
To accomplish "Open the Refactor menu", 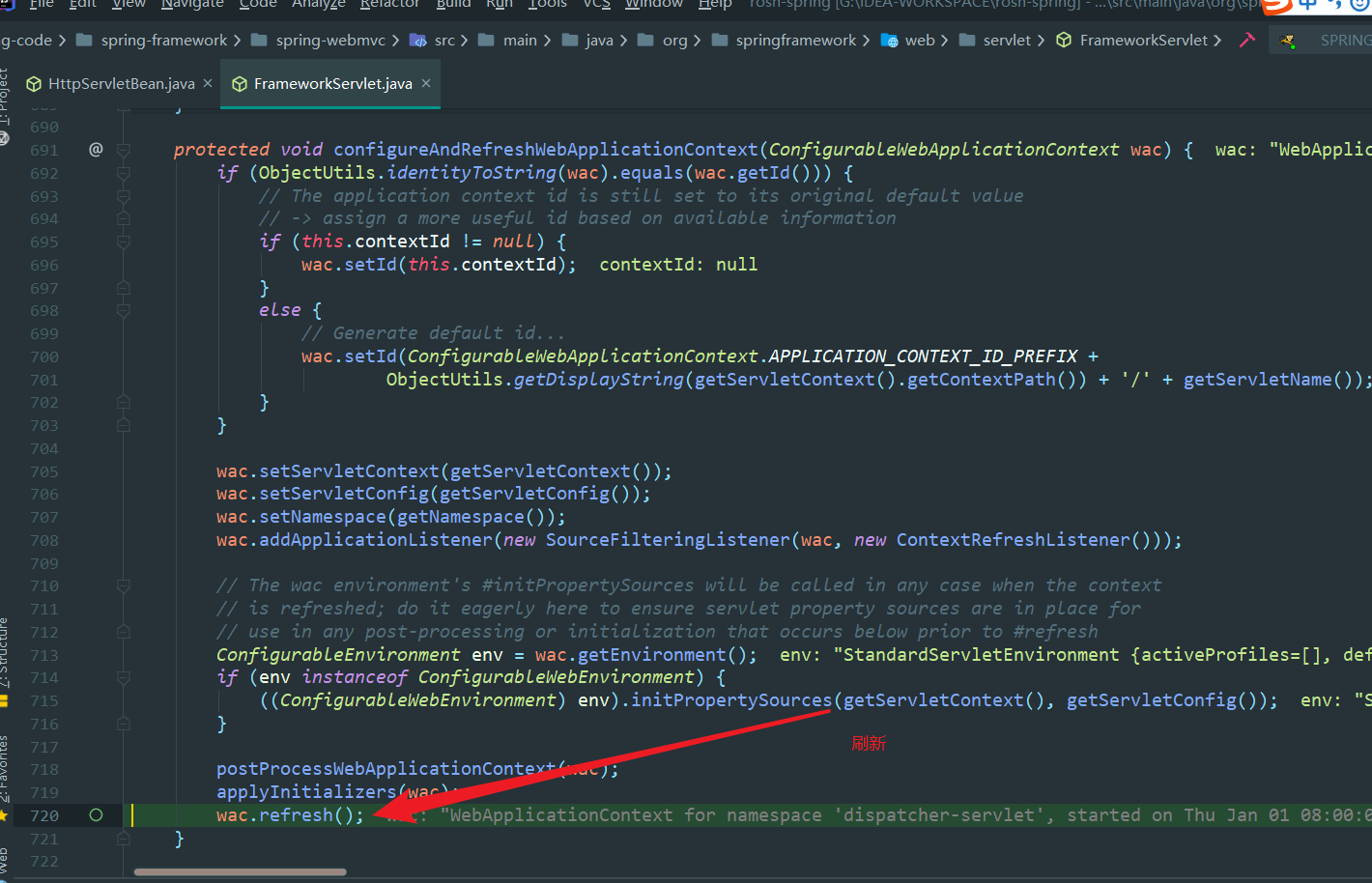I will point(389,4).
